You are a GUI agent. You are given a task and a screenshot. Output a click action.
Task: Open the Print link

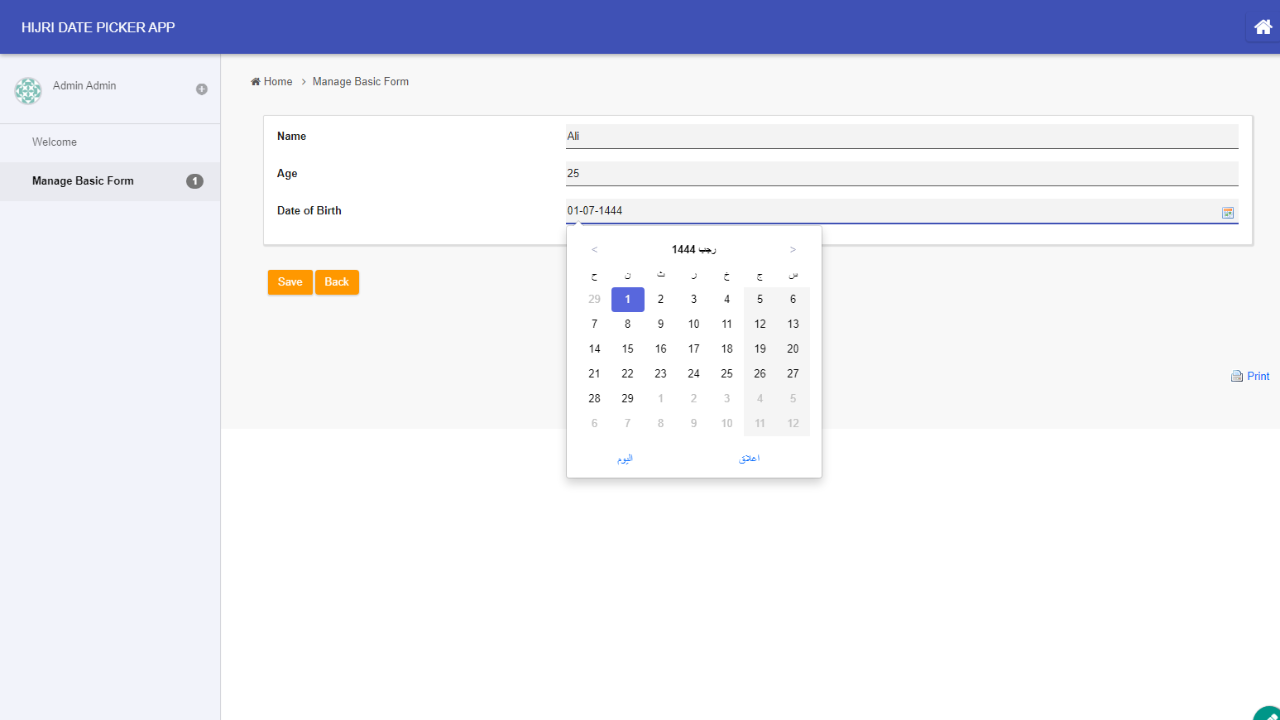click(1256, 375)
